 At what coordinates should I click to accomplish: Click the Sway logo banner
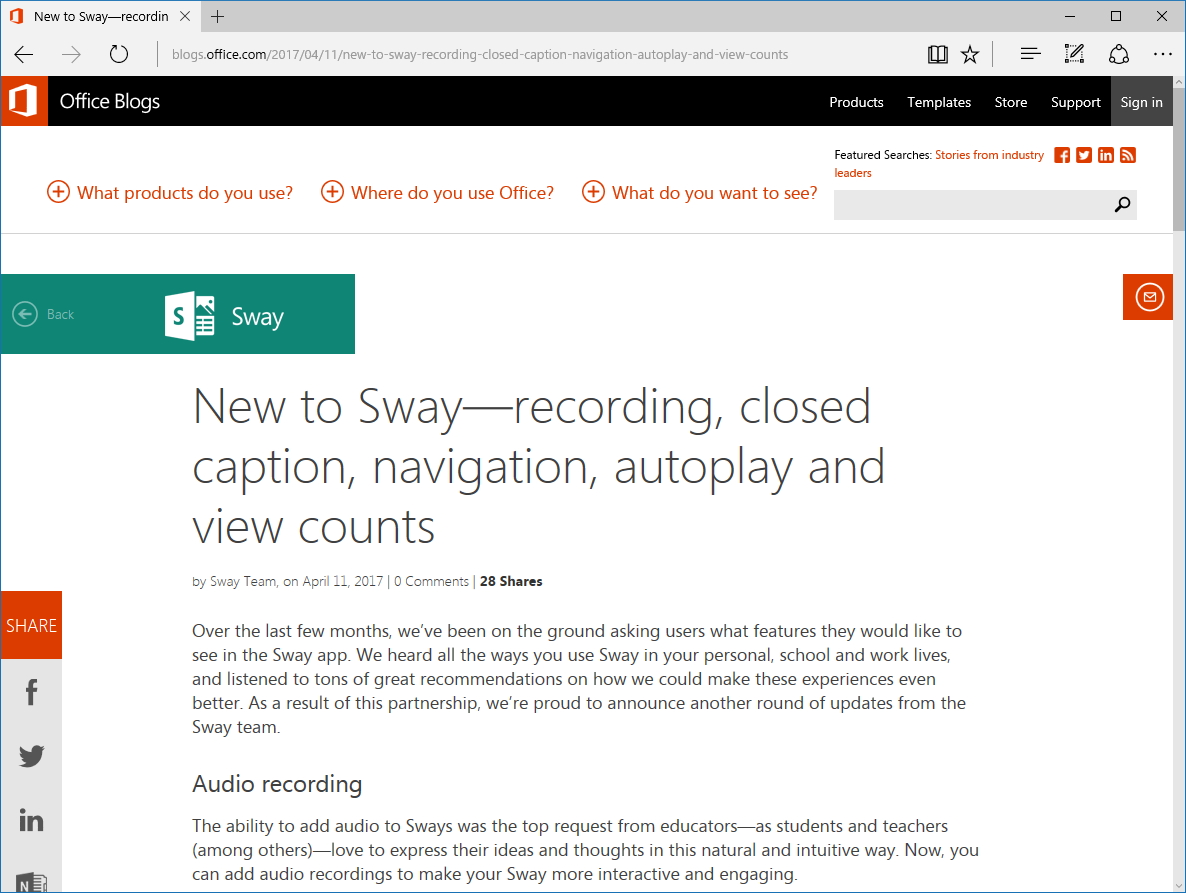(x=224, y=315)
